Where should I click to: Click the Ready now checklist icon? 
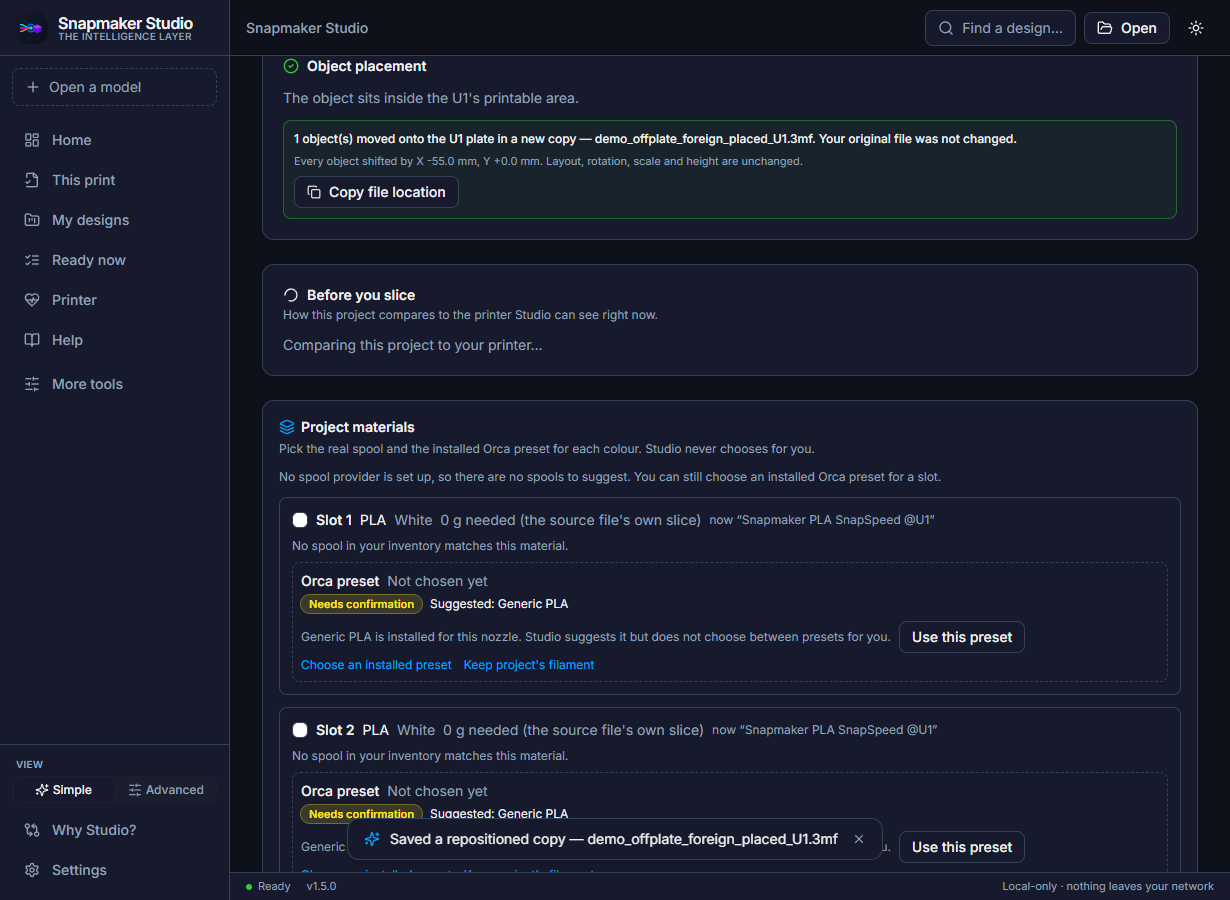[x=32, y=260]
